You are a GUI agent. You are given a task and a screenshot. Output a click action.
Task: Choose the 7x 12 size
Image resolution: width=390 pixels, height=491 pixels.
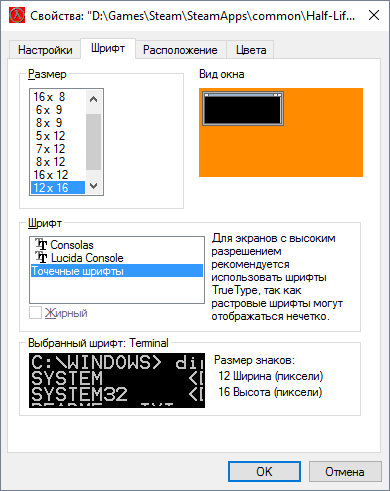pyautogui.click(x=58, y=149)
